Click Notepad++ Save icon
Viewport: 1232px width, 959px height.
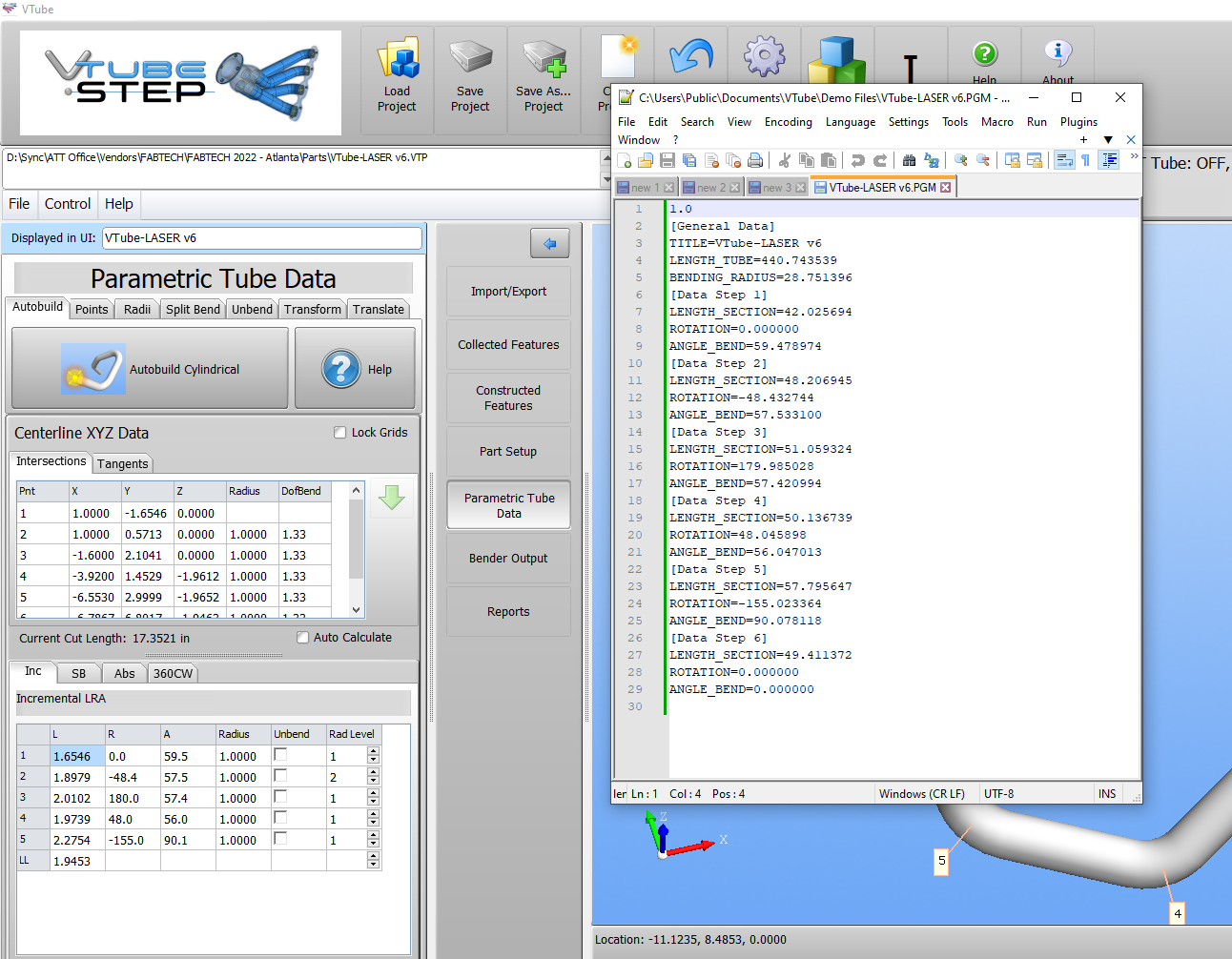click(667, 160)
